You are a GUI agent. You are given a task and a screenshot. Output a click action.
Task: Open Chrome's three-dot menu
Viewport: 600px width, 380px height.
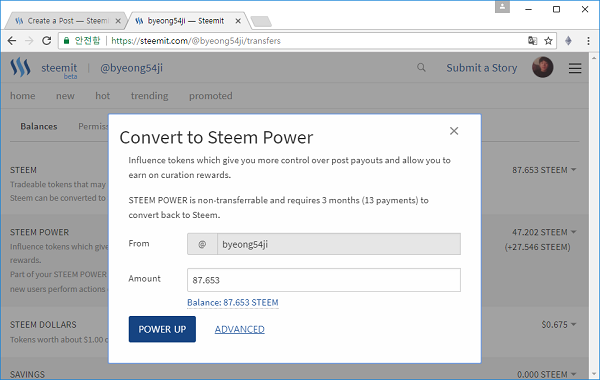[588, 41]
